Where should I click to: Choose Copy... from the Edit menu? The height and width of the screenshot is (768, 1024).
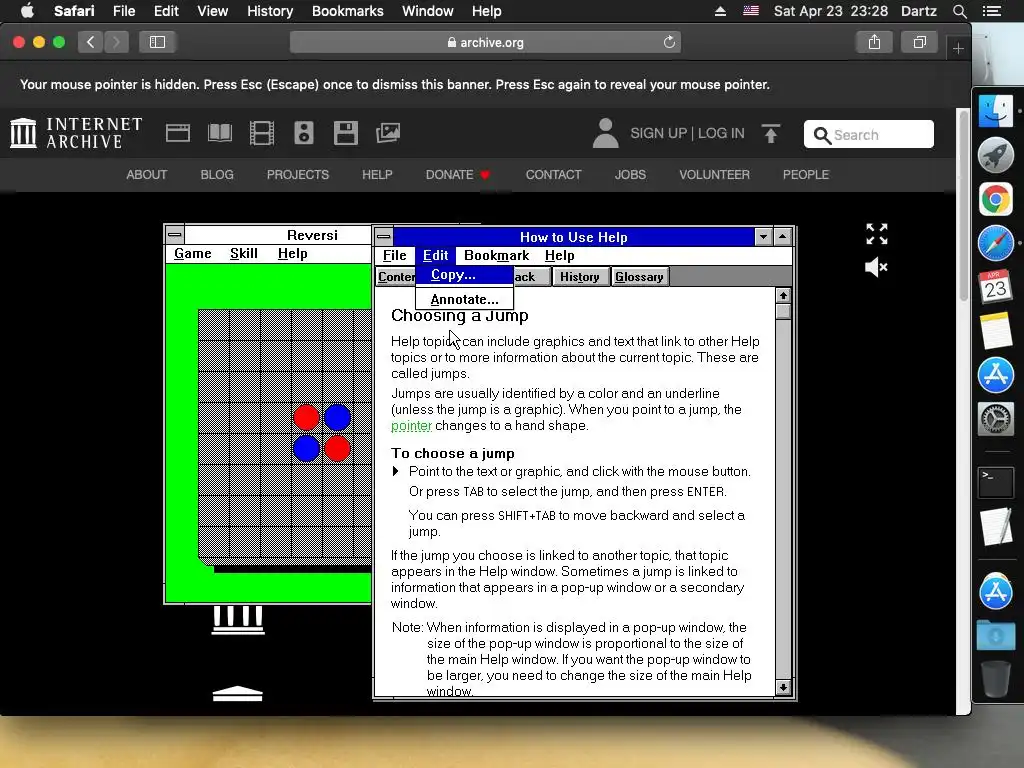(x=464, y=275)
